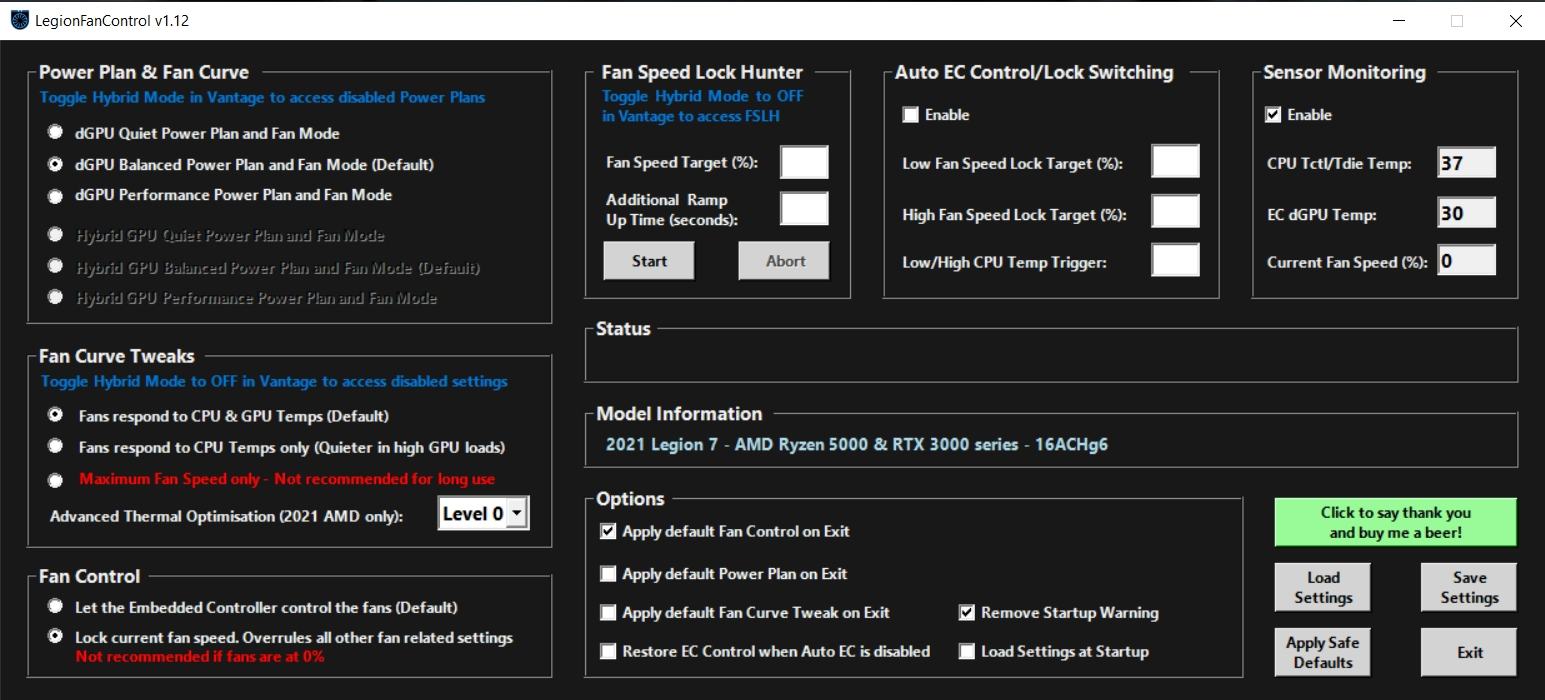The width and height of the screenshot is (1545, 700).
Task: Click Apply Safe Defaults button
Action: 1322,652
